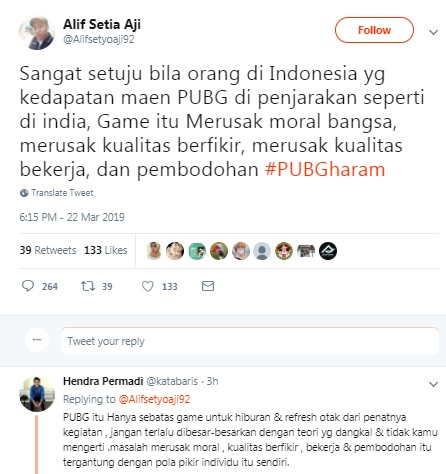The width and height of the screenshot is (446, 474).
Task: Open the #PUBGharam hashtag
Action: coord(325,169)
